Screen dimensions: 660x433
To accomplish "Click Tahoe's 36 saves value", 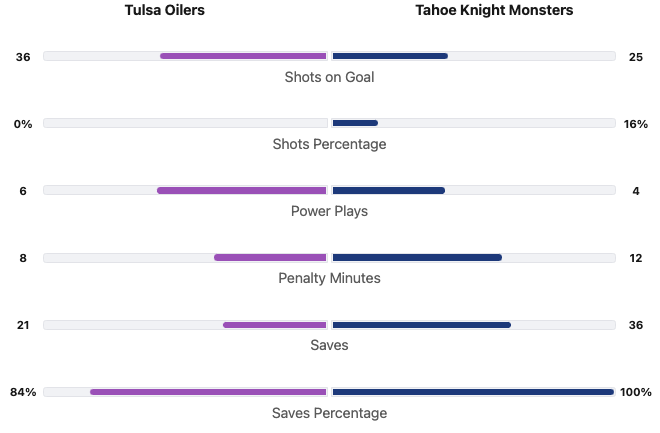I will [636, 325].
